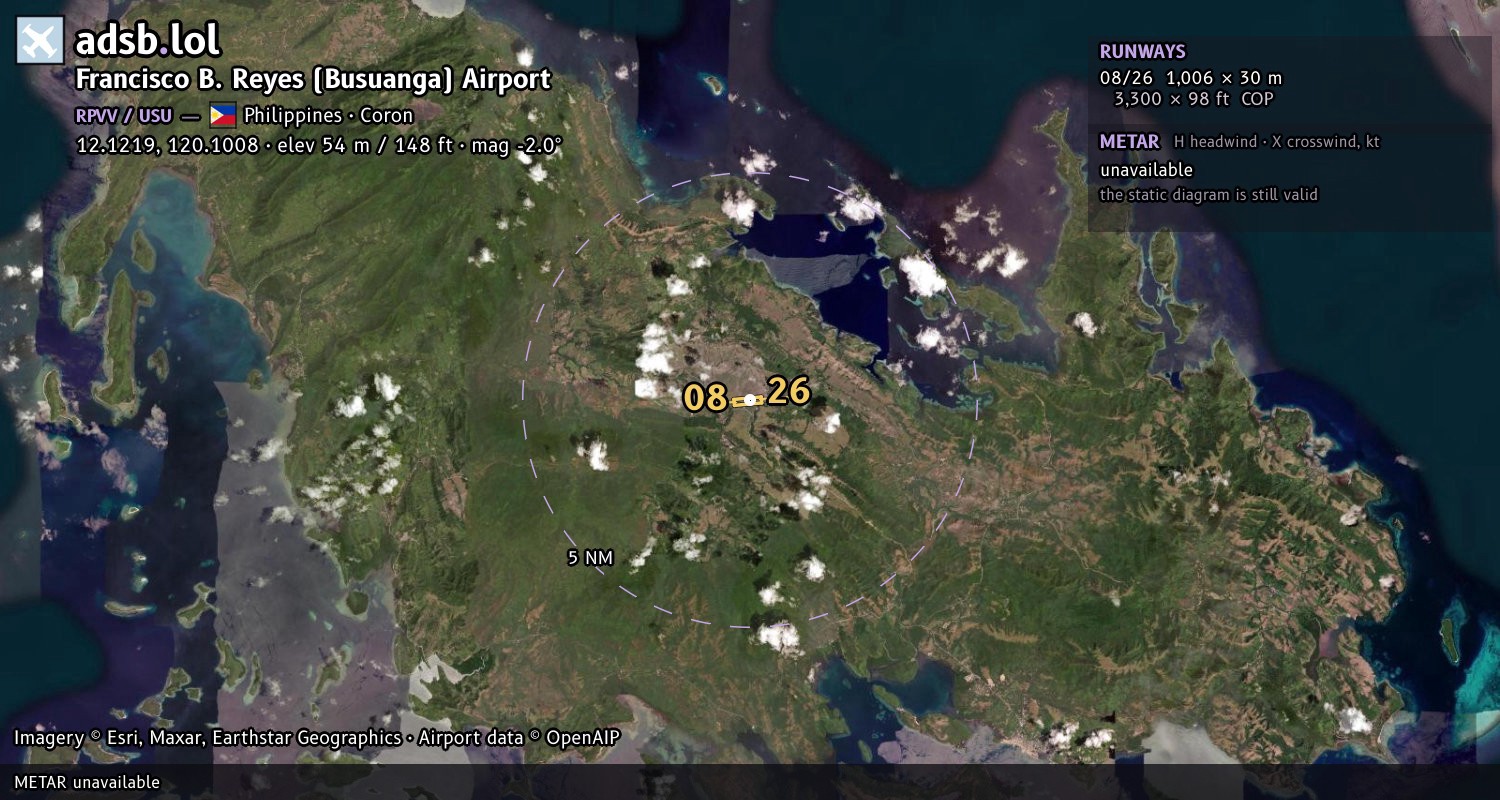Click the white airport center dot on the runway
Viewport: 1500px width, 800px height.
tap(750, 400)
